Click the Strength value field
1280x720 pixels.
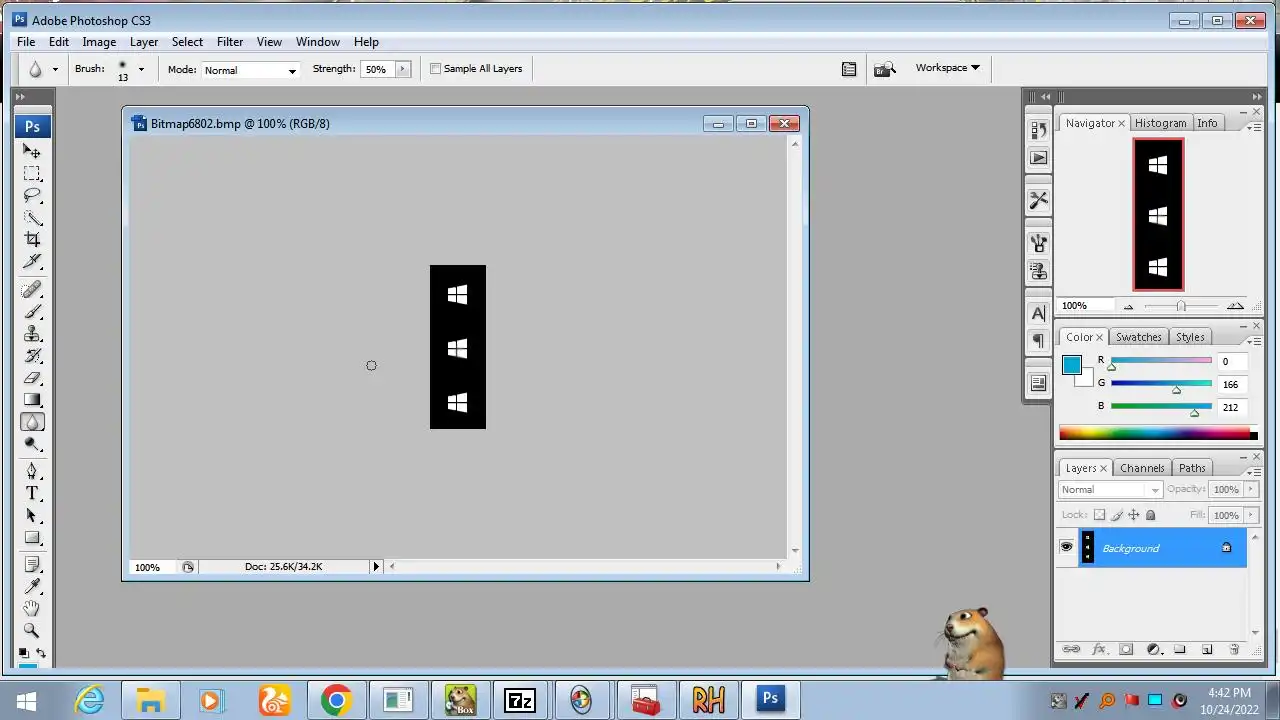click(x=378, y=69)
